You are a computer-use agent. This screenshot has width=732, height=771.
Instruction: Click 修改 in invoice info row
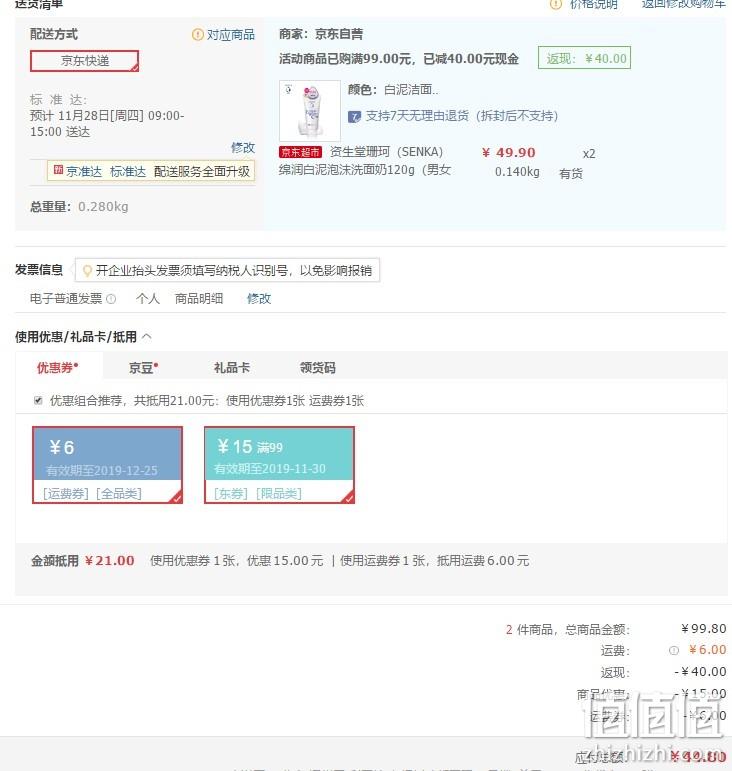click(x=259, y=298)
